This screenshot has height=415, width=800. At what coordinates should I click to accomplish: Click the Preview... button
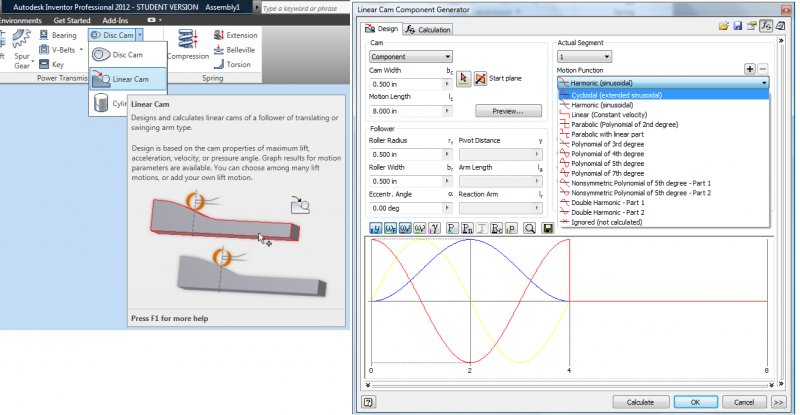point(508,111)
